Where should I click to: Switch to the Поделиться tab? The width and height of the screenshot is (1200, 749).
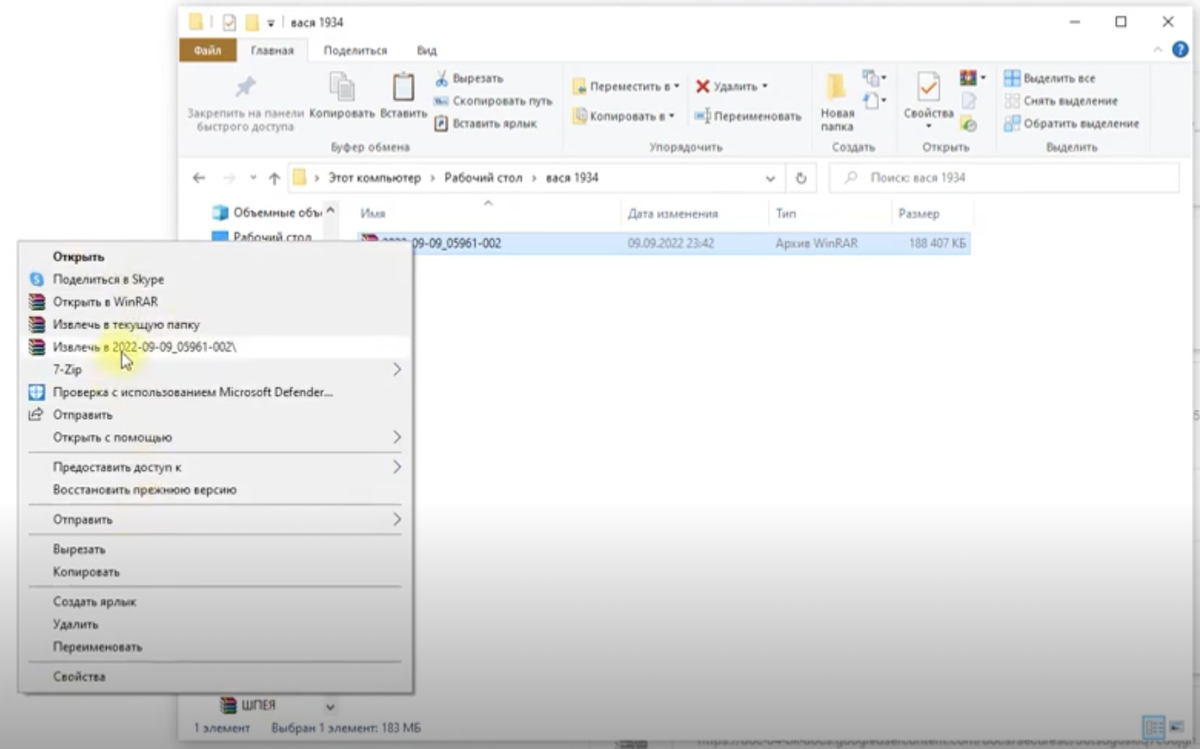(355, 50)
